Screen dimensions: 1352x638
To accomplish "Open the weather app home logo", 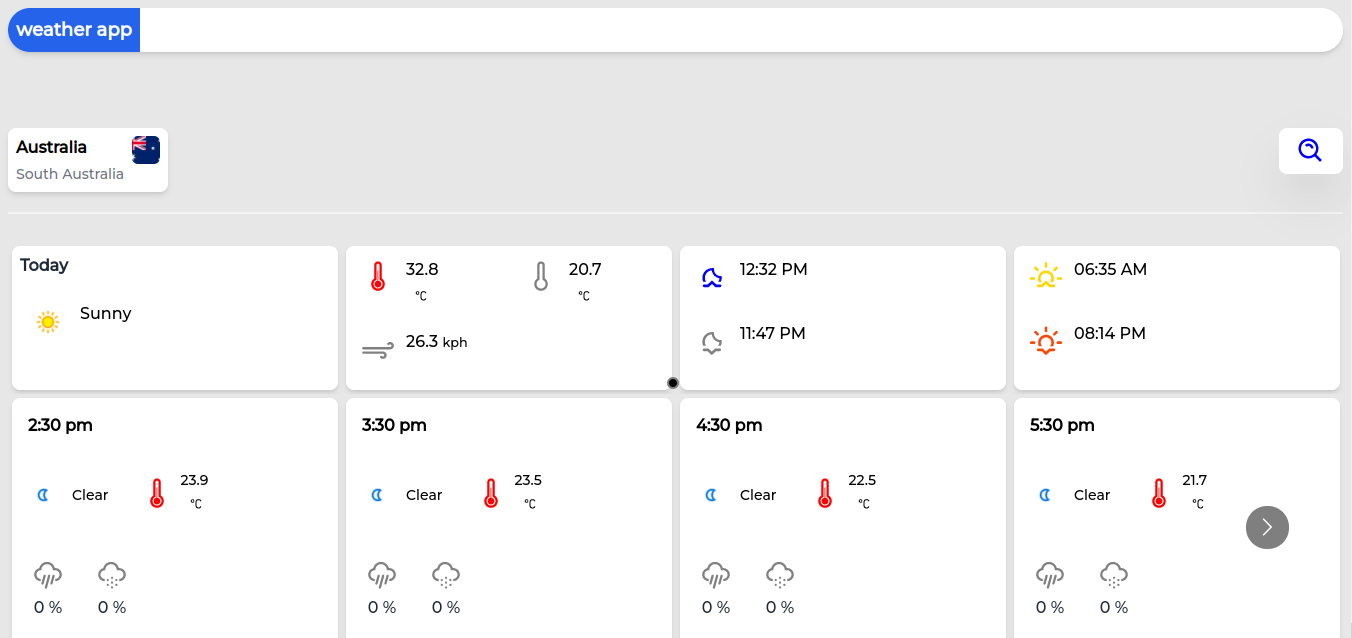I will (74, 30).
